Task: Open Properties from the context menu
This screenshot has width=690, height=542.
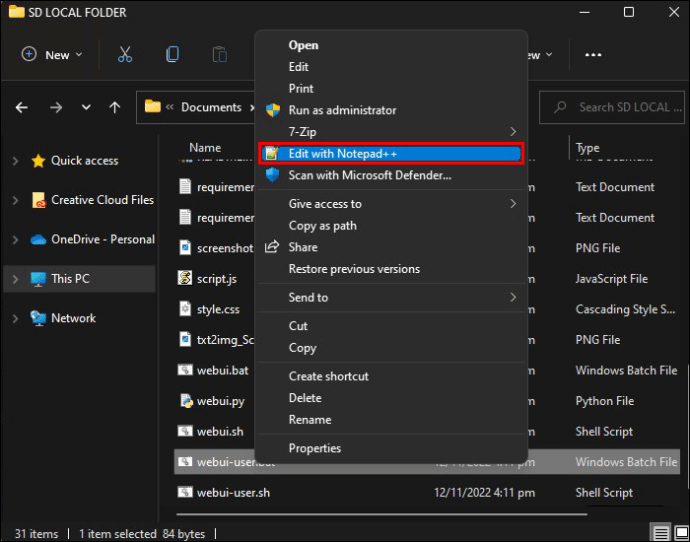Action: pos(314,448)
